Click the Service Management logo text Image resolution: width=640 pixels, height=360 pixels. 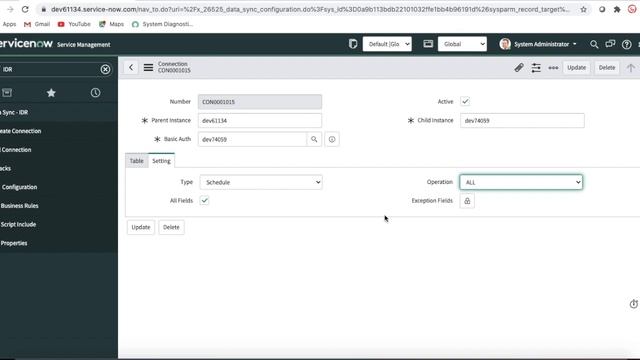84,44
